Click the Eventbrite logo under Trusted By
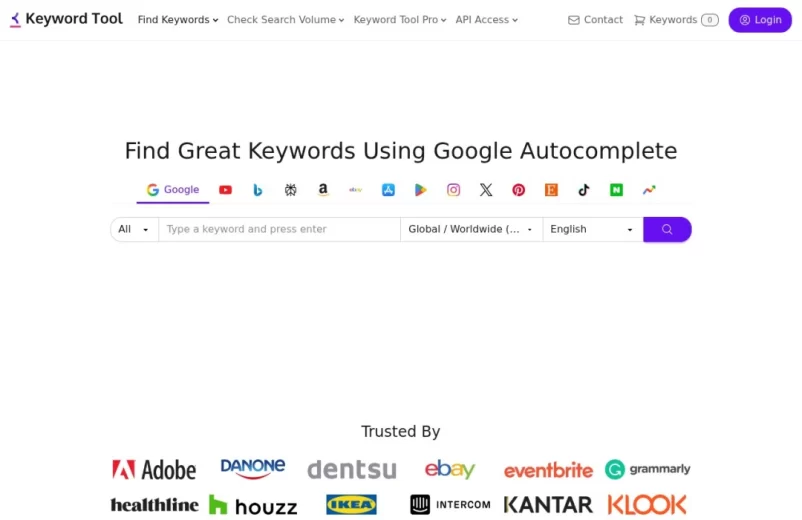Image resolution: width=802 pixels, height=520 pixels. [548, 470]
